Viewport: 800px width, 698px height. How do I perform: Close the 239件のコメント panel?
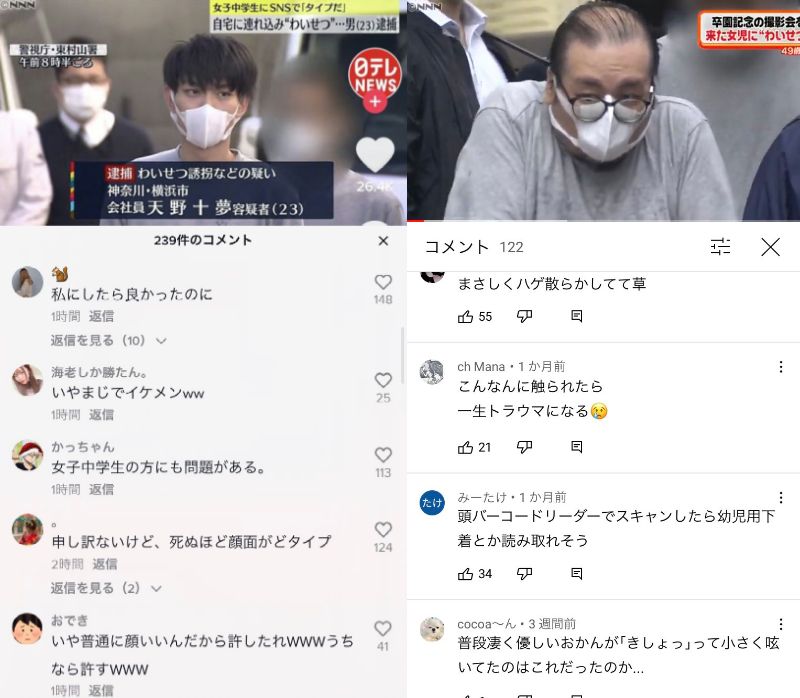(384, 241)
